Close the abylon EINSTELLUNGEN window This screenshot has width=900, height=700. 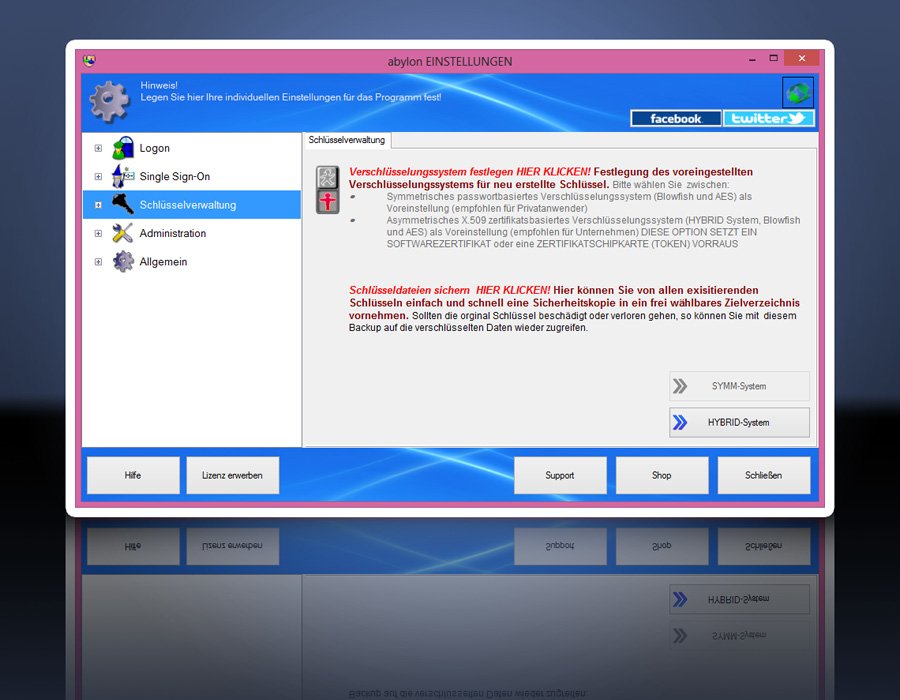click(x=801, y=58)
